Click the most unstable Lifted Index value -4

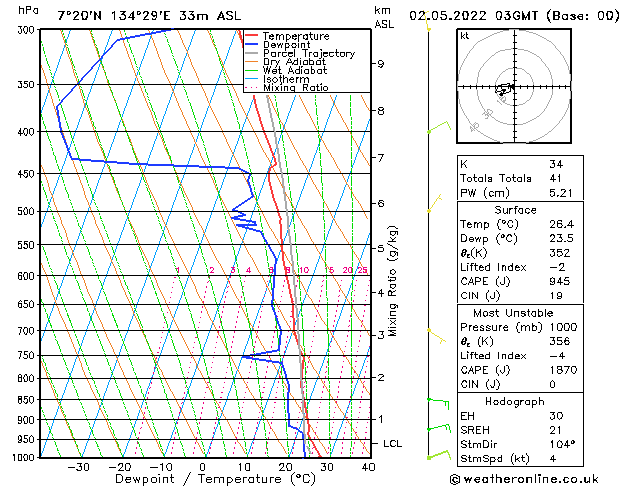(557, 356)
